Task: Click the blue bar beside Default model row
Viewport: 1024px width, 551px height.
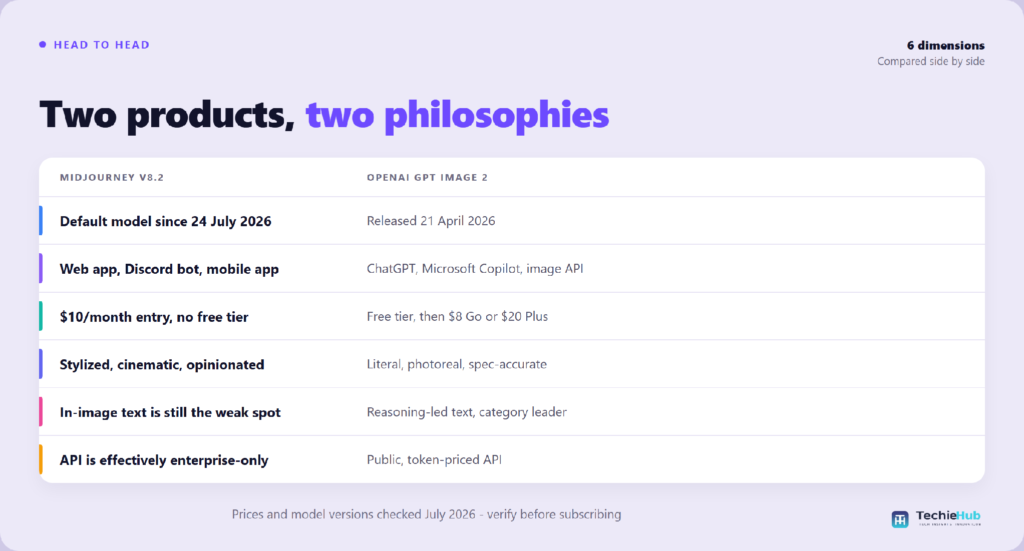Action: point(41,221)
